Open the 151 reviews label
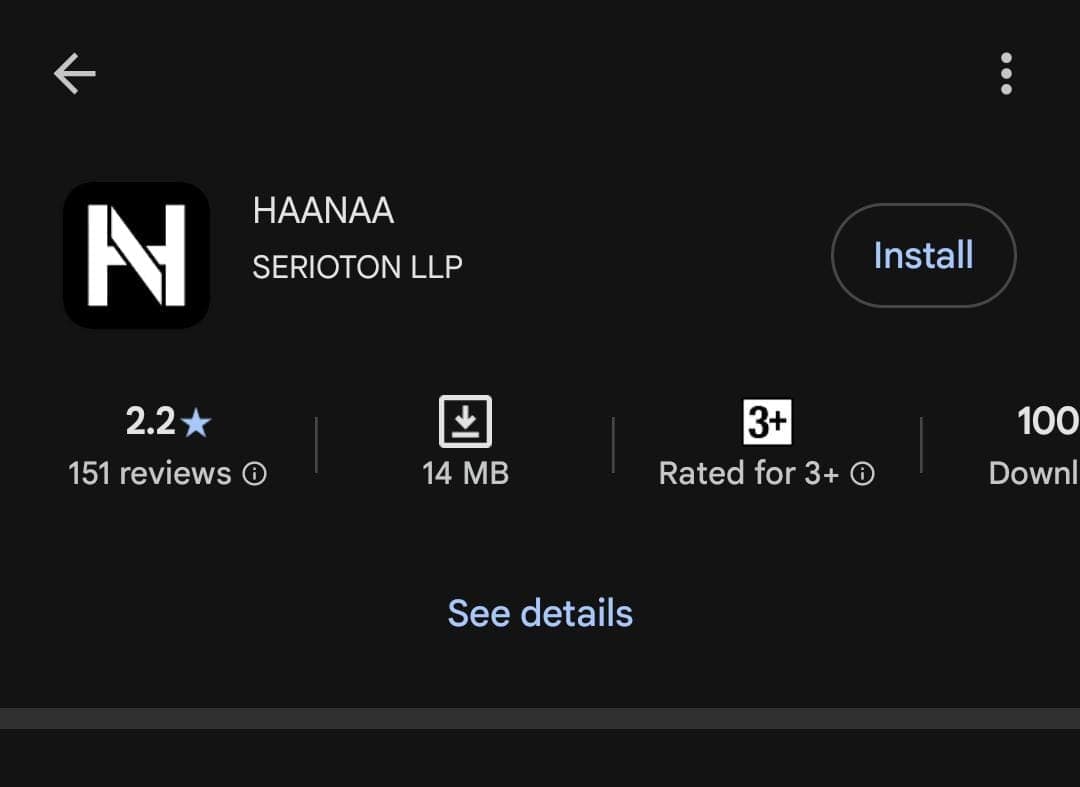This screenshot has width=1080, height=787. (150, 473)
